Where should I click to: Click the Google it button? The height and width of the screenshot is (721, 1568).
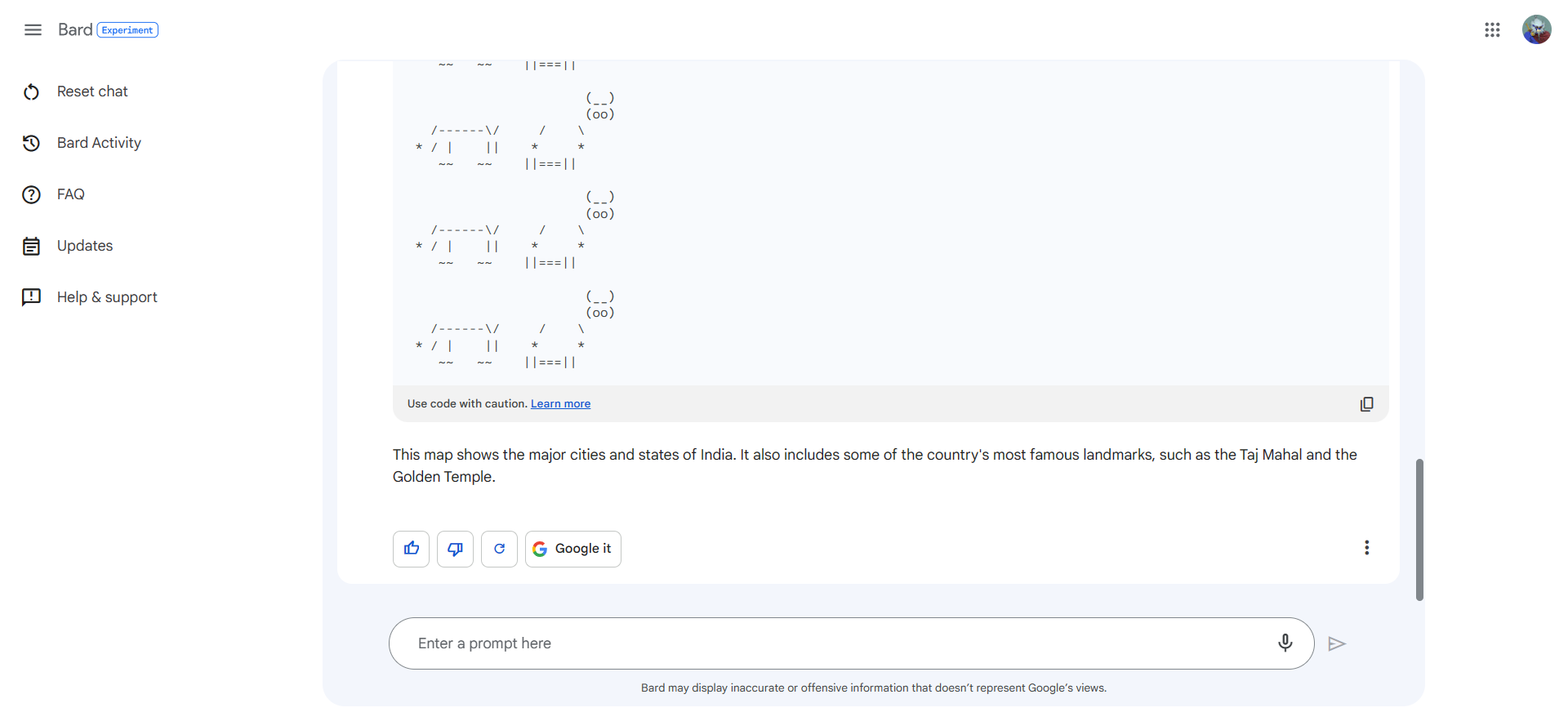(x=572, y=549)
